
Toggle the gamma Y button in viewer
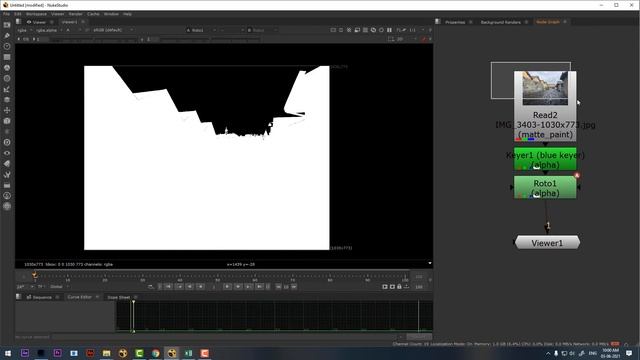[x=149, y=39]
